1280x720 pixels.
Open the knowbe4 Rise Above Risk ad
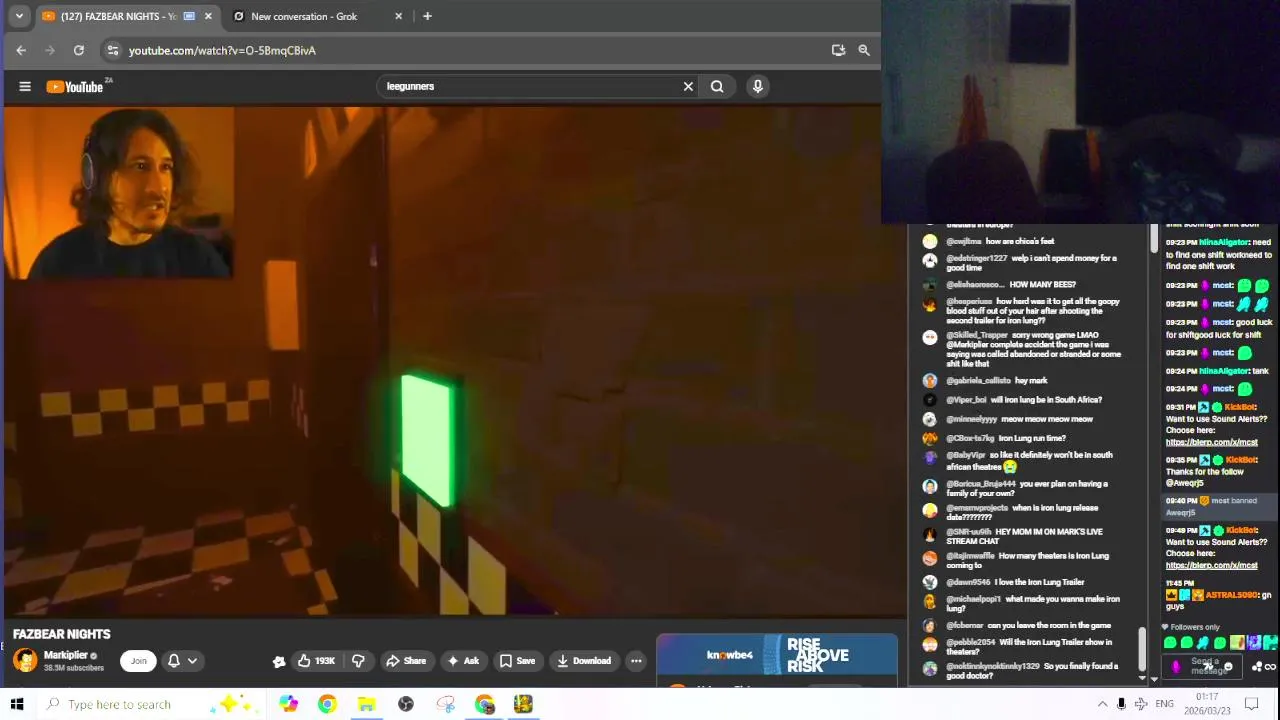coord(777,655)
